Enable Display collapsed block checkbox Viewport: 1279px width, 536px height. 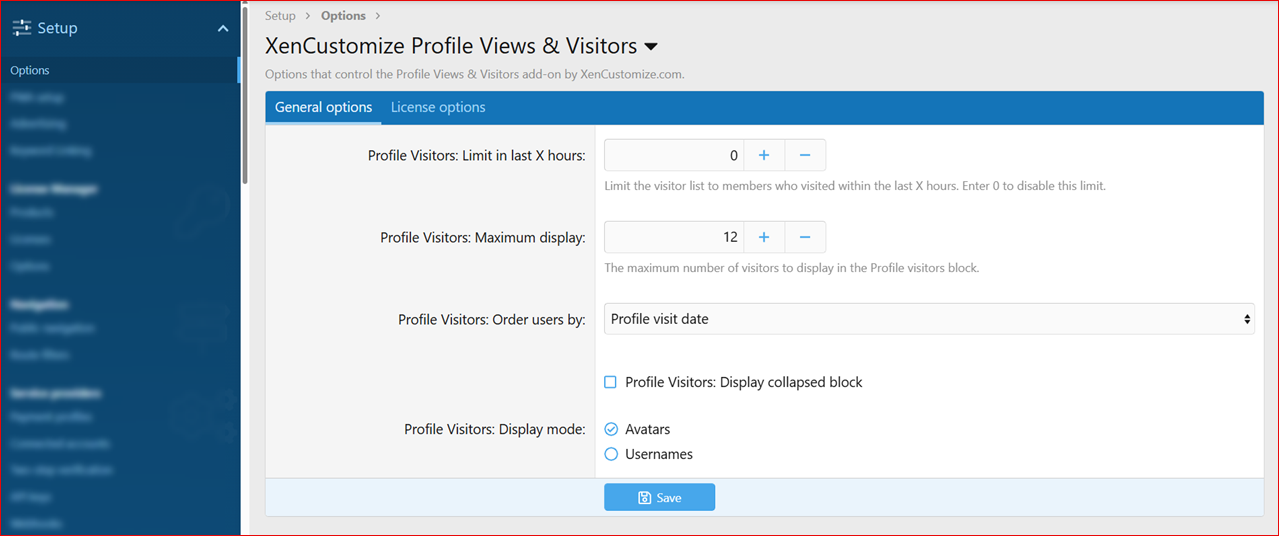click(611, 382)
